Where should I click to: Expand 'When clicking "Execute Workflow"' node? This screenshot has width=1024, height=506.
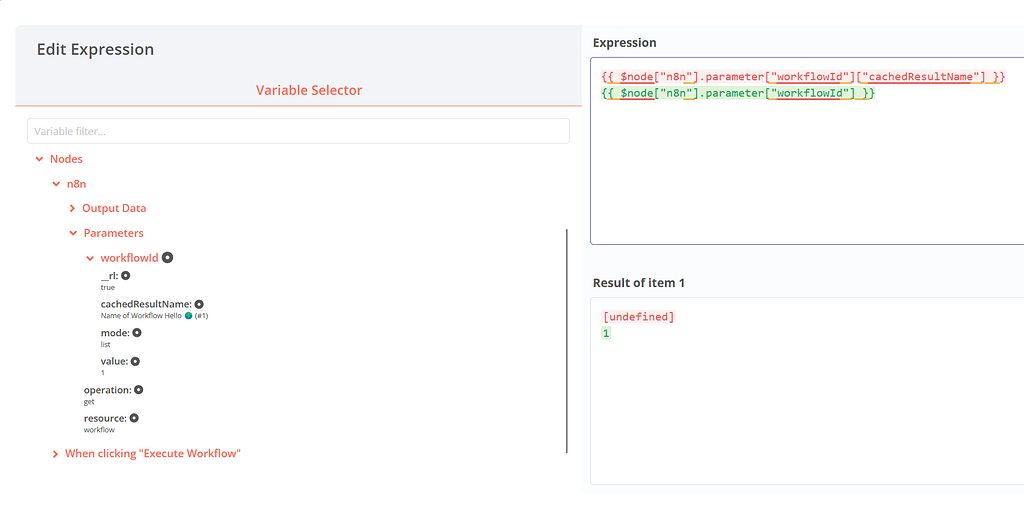(56, 454)
